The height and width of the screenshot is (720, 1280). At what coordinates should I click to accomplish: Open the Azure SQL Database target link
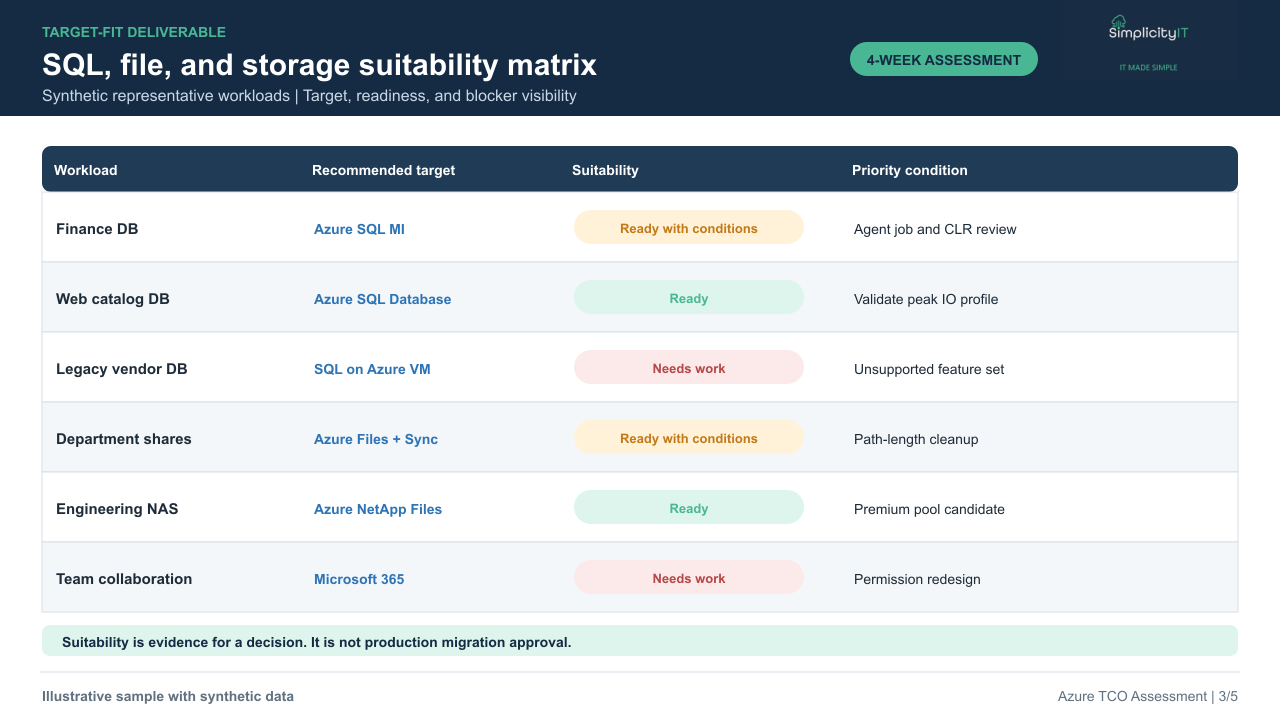[x=382, y=299]
